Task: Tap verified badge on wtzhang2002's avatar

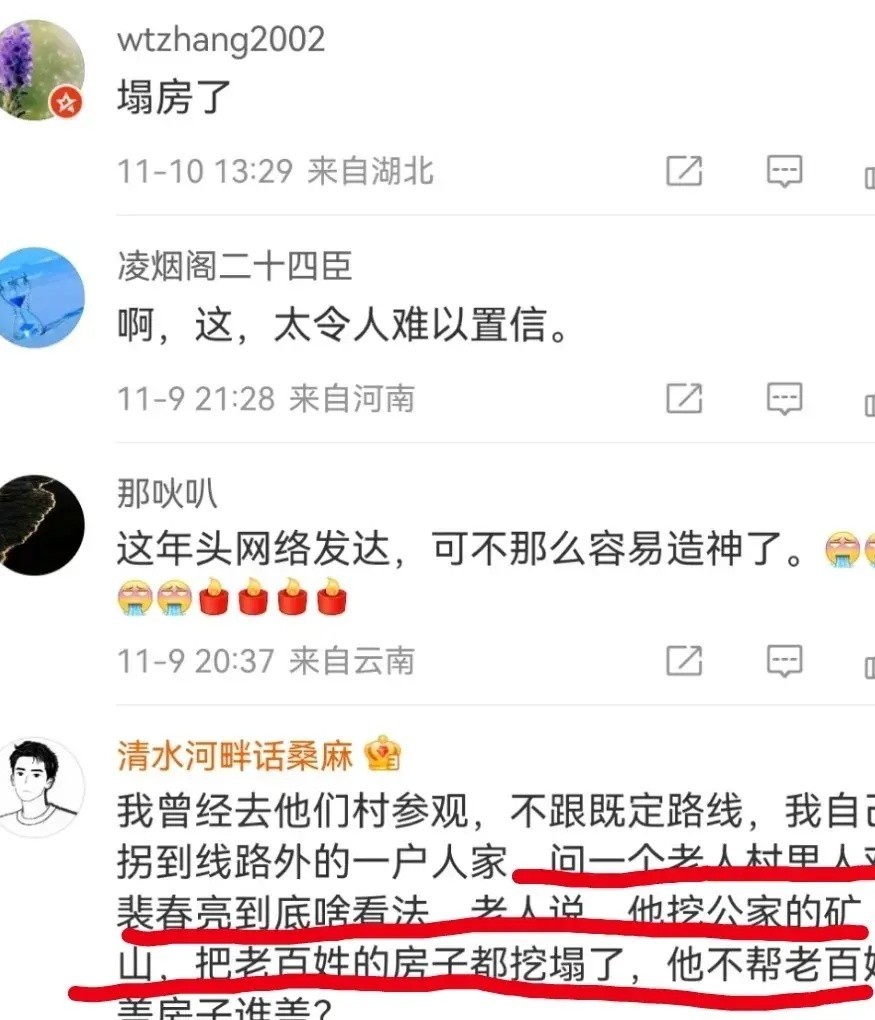Action: 67,103
